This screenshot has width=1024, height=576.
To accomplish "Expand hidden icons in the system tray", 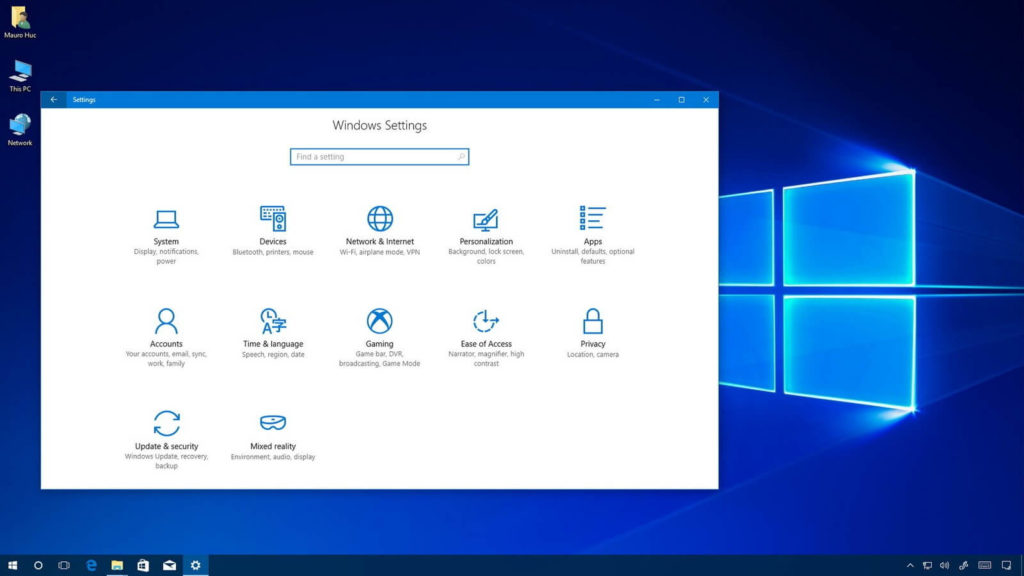I will (910, 565).
